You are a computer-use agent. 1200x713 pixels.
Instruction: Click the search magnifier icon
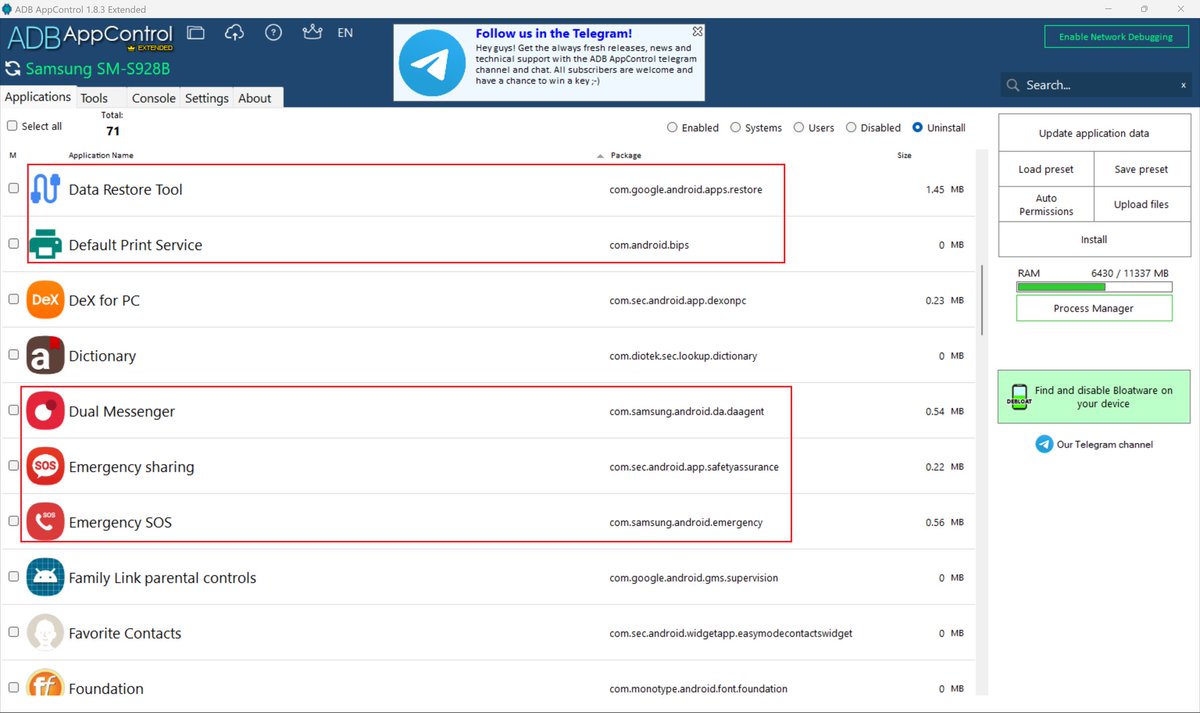tap(1014, 86)
